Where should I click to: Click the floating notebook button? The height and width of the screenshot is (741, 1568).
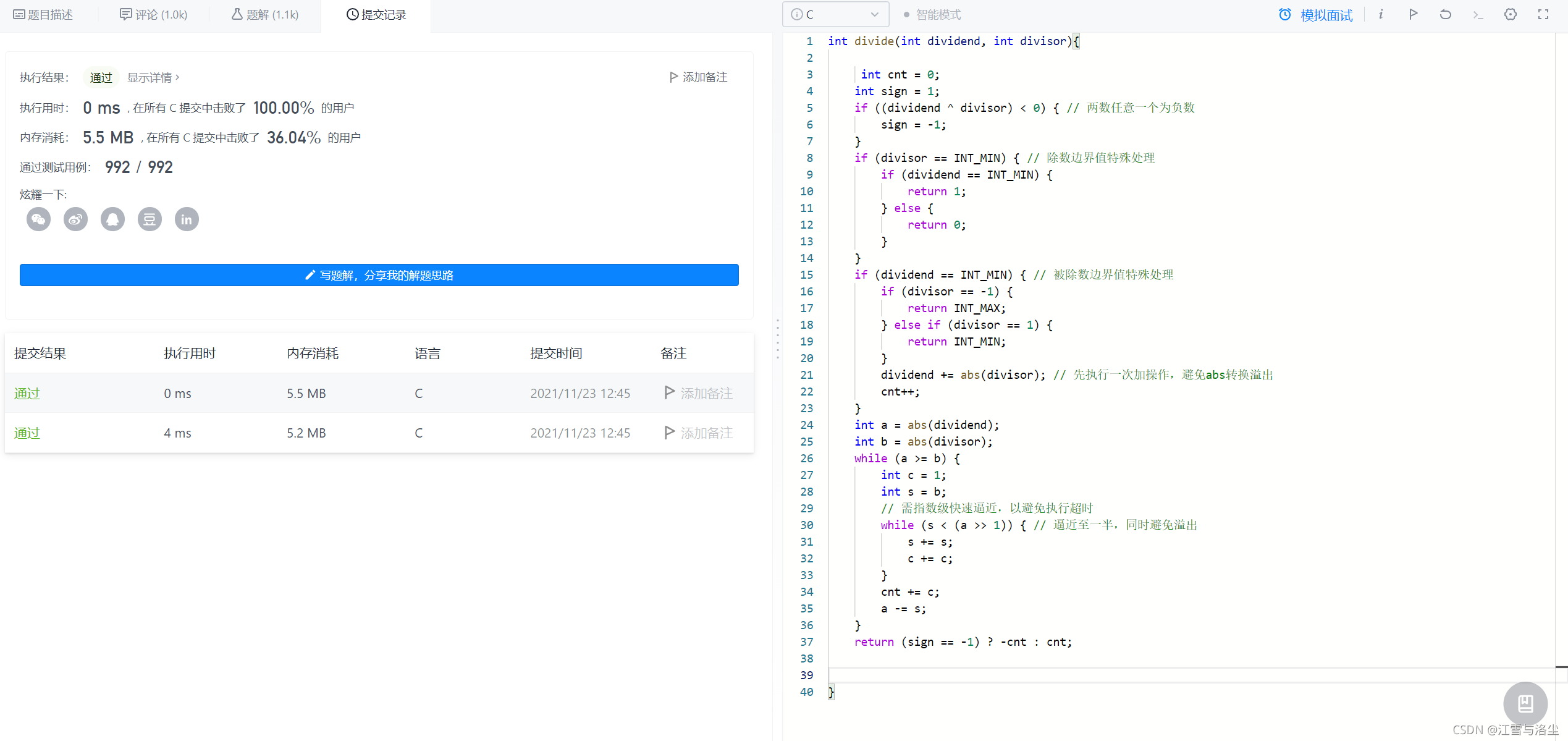(x=1525, y=703)
